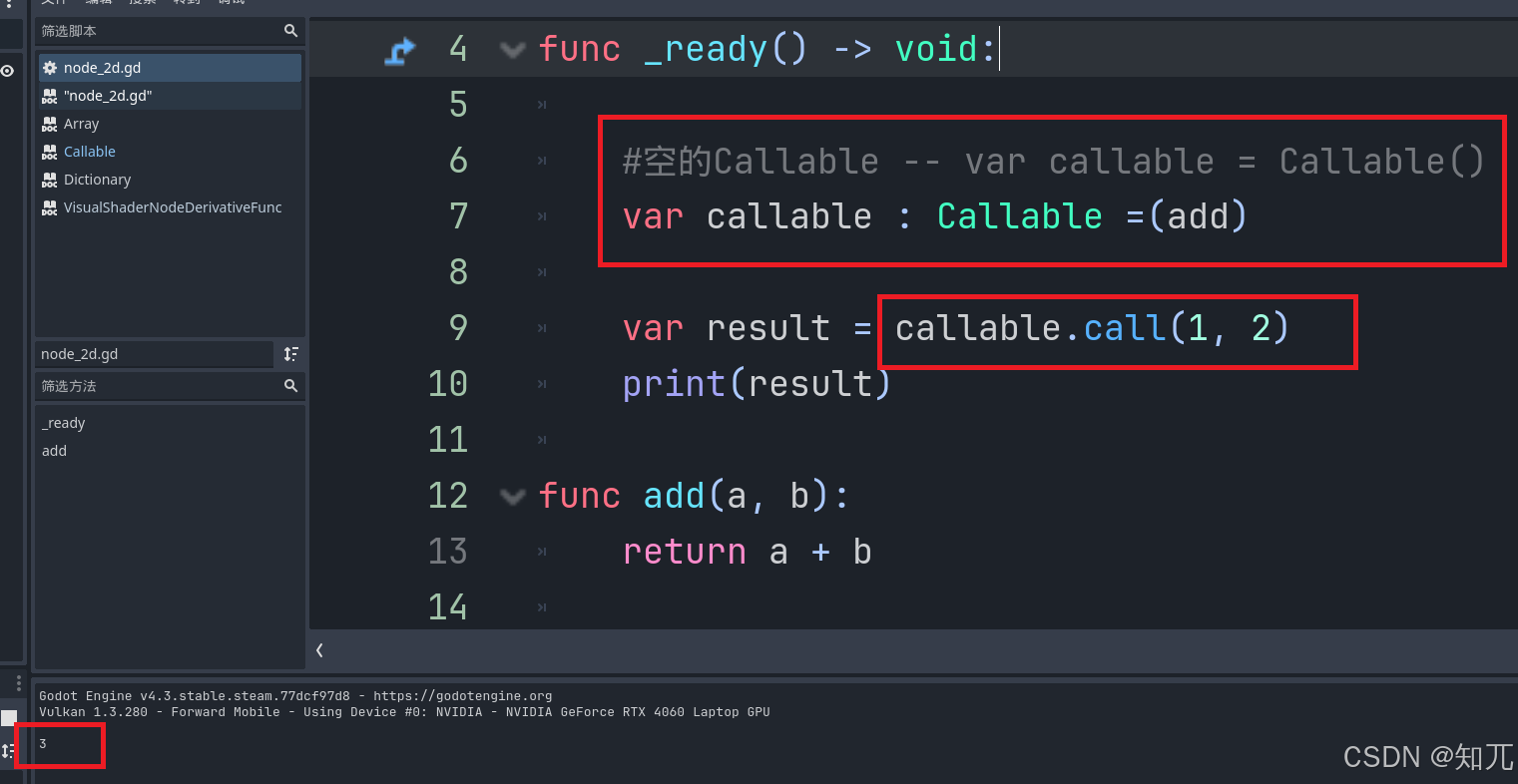Click the search icon in the 筛选脚本 filter bar
The image size is (1518, 784).
point(290,31)
